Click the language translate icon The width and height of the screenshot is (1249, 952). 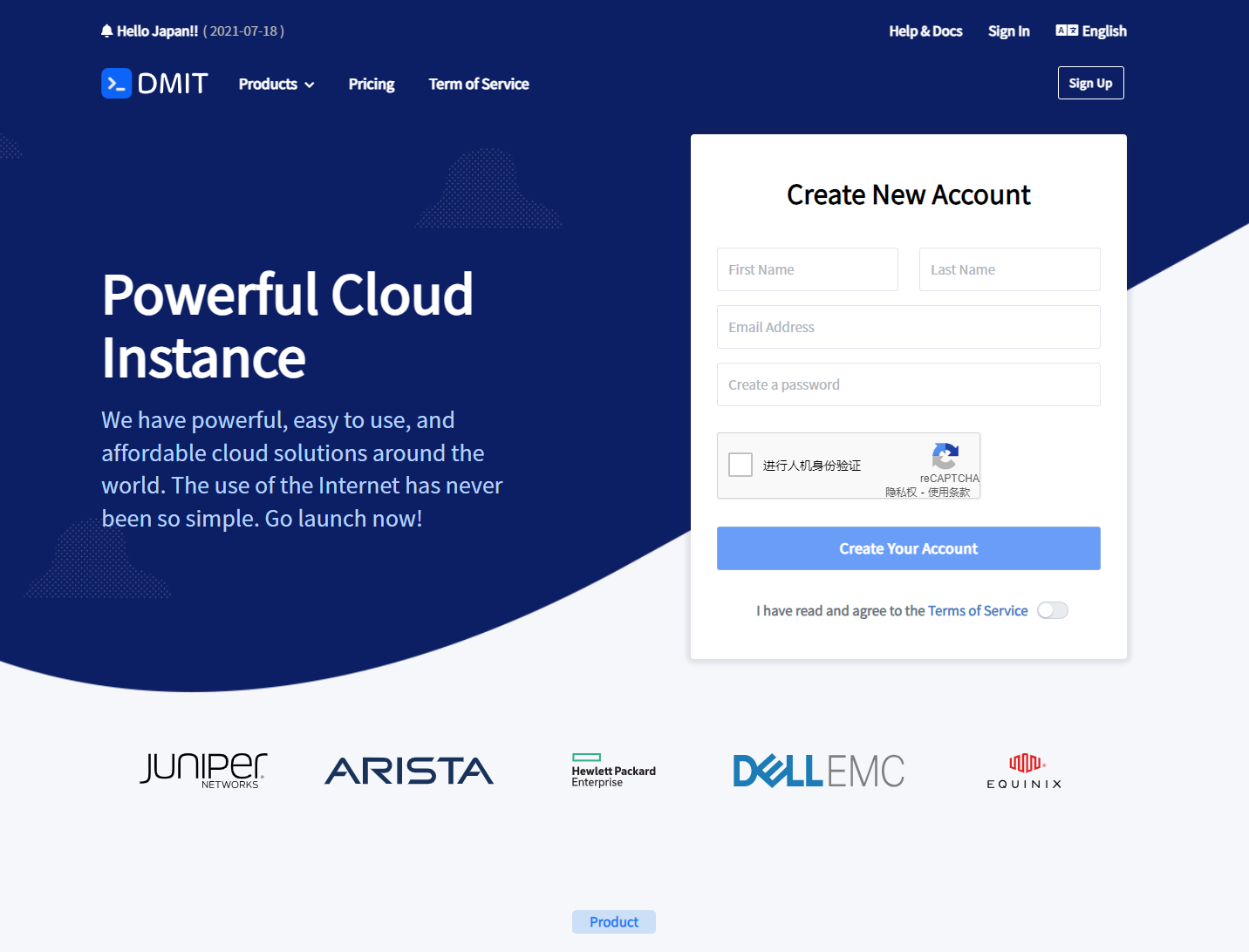(1066, 31)
